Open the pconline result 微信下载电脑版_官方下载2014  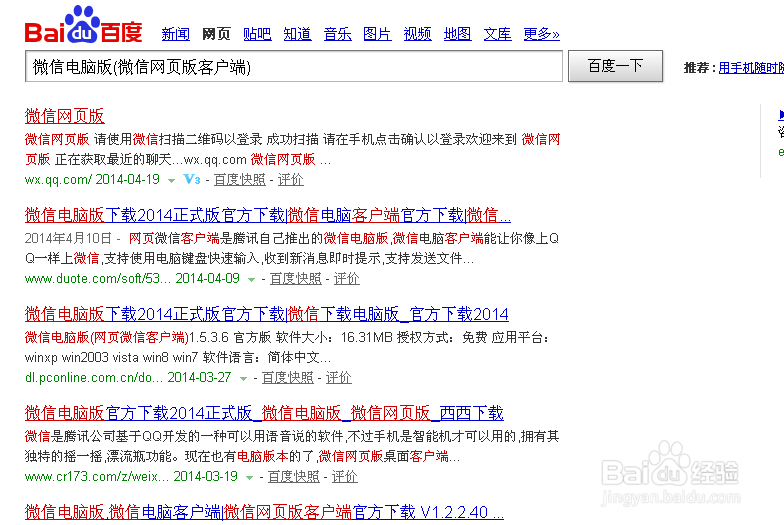coord(266,314)
